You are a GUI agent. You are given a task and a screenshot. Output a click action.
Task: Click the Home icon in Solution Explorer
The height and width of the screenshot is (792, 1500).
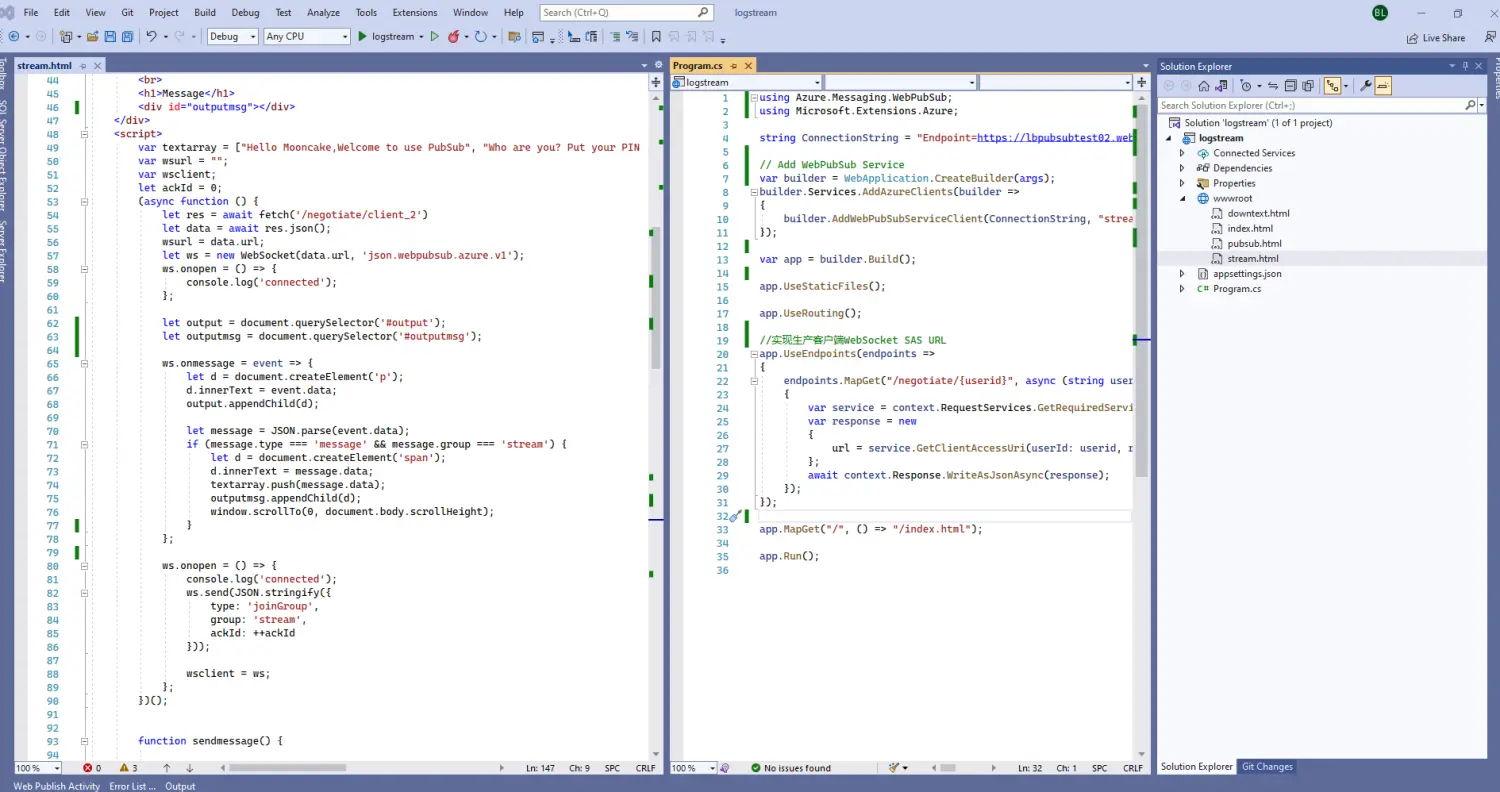(1204, 86)
